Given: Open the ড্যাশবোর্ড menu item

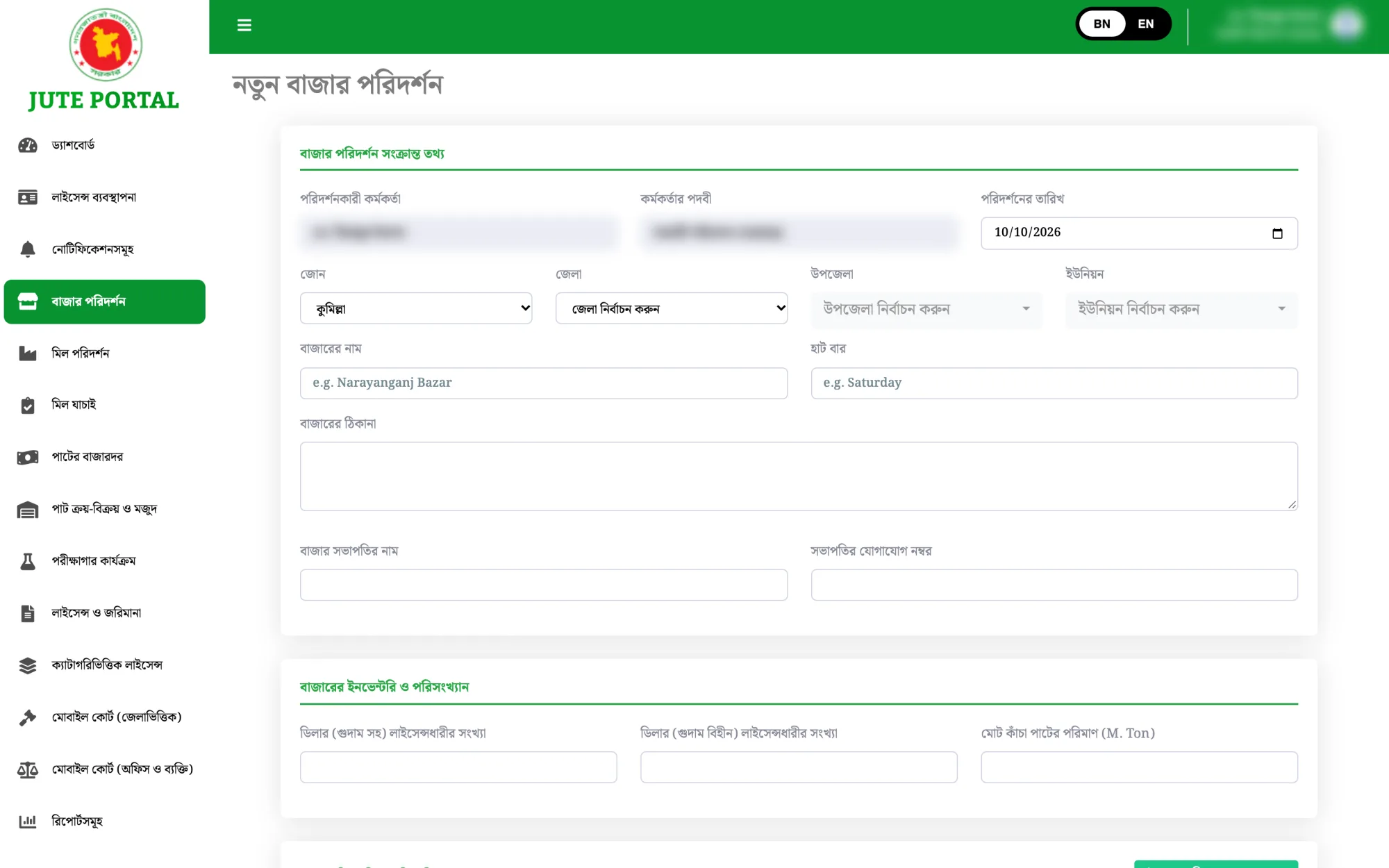Looking at the screenshot, I should click(x=104, y=145).
